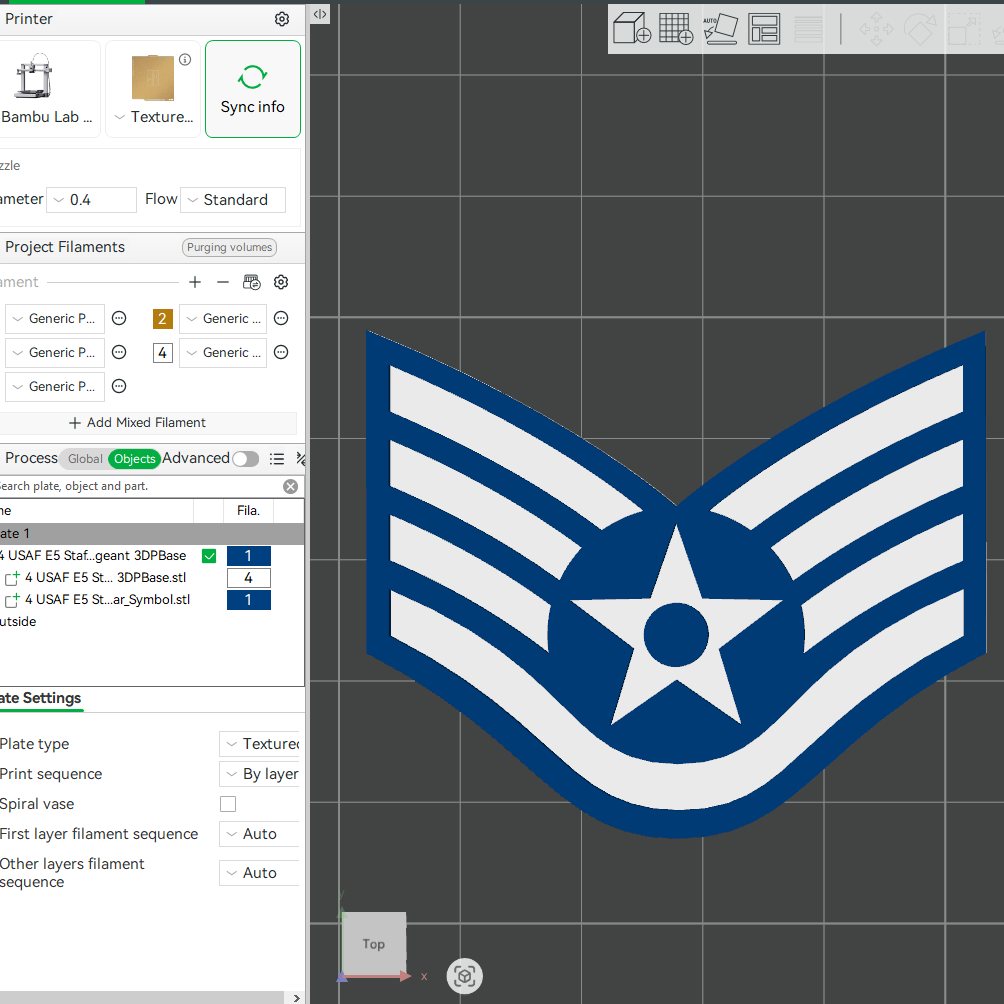Collapse the sidebar with the arrow icon
The image size is (1004, 1004).
(320, 14)
